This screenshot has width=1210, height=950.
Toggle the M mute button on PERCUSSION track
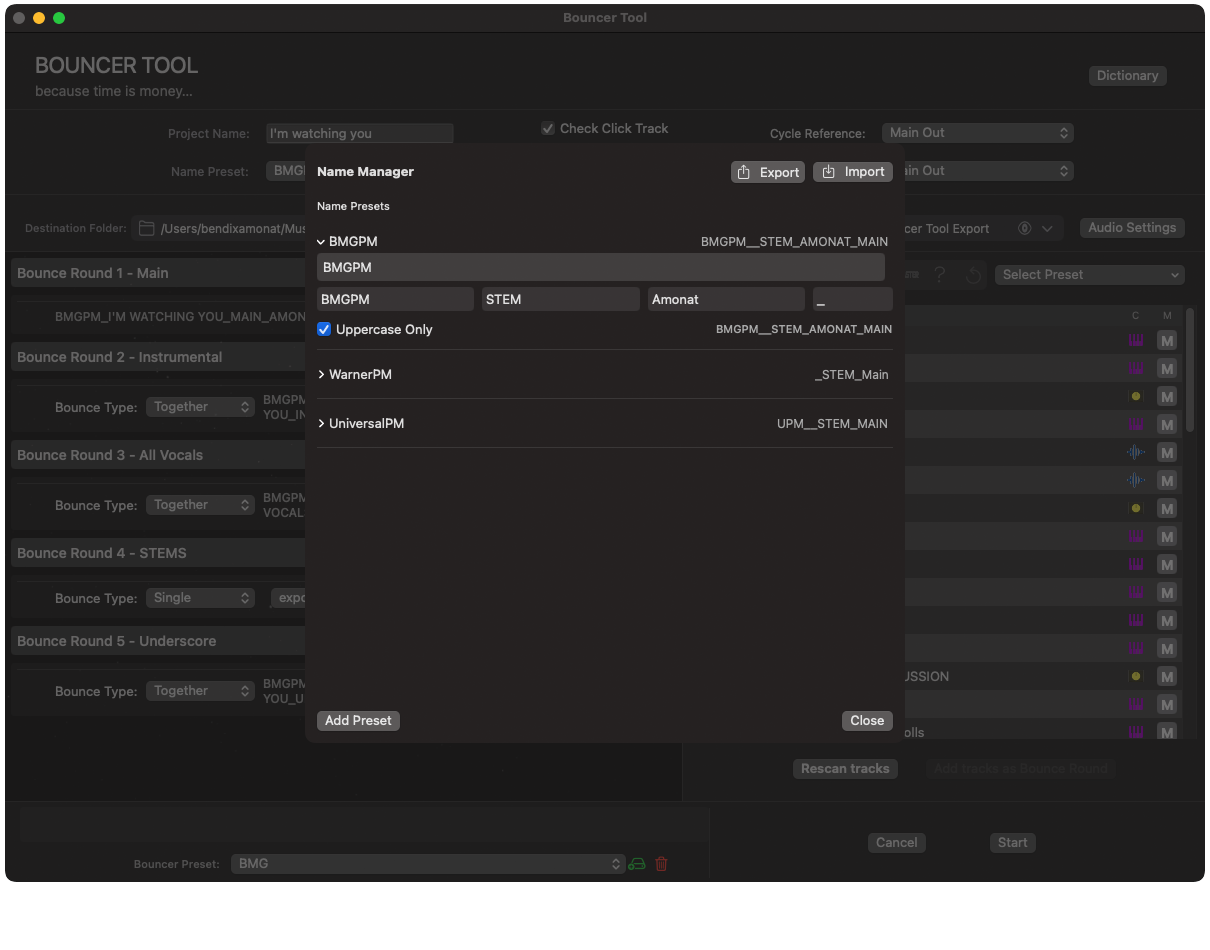1166,677
